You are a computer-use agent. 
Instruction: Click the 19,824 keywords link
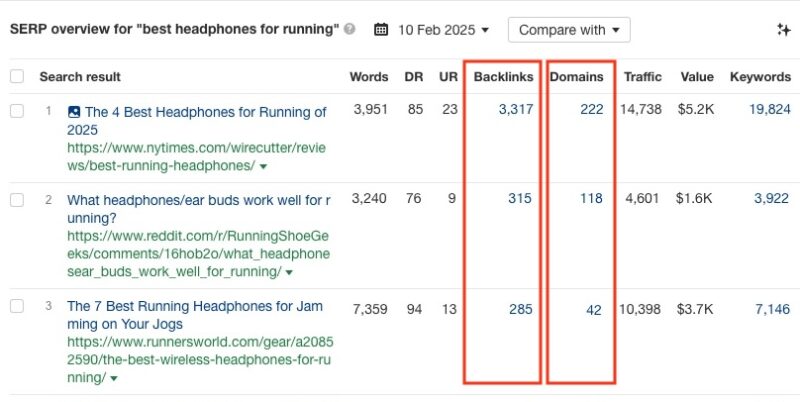(770, 109)
